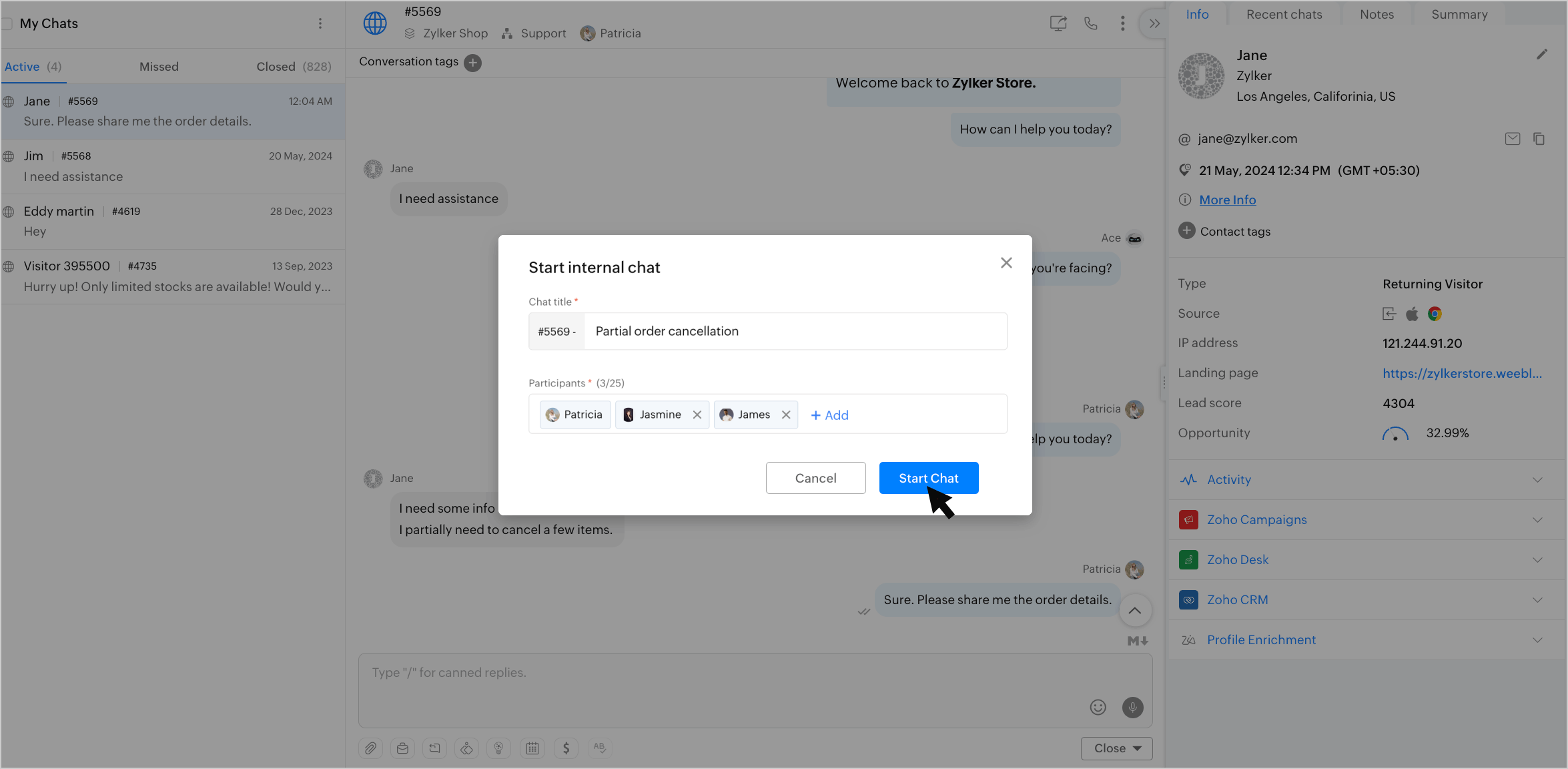Open the More Info link
Image resolution: width=1568 pixels, height=769 pixels.
pyautogui.click(x=1227, y=200)
